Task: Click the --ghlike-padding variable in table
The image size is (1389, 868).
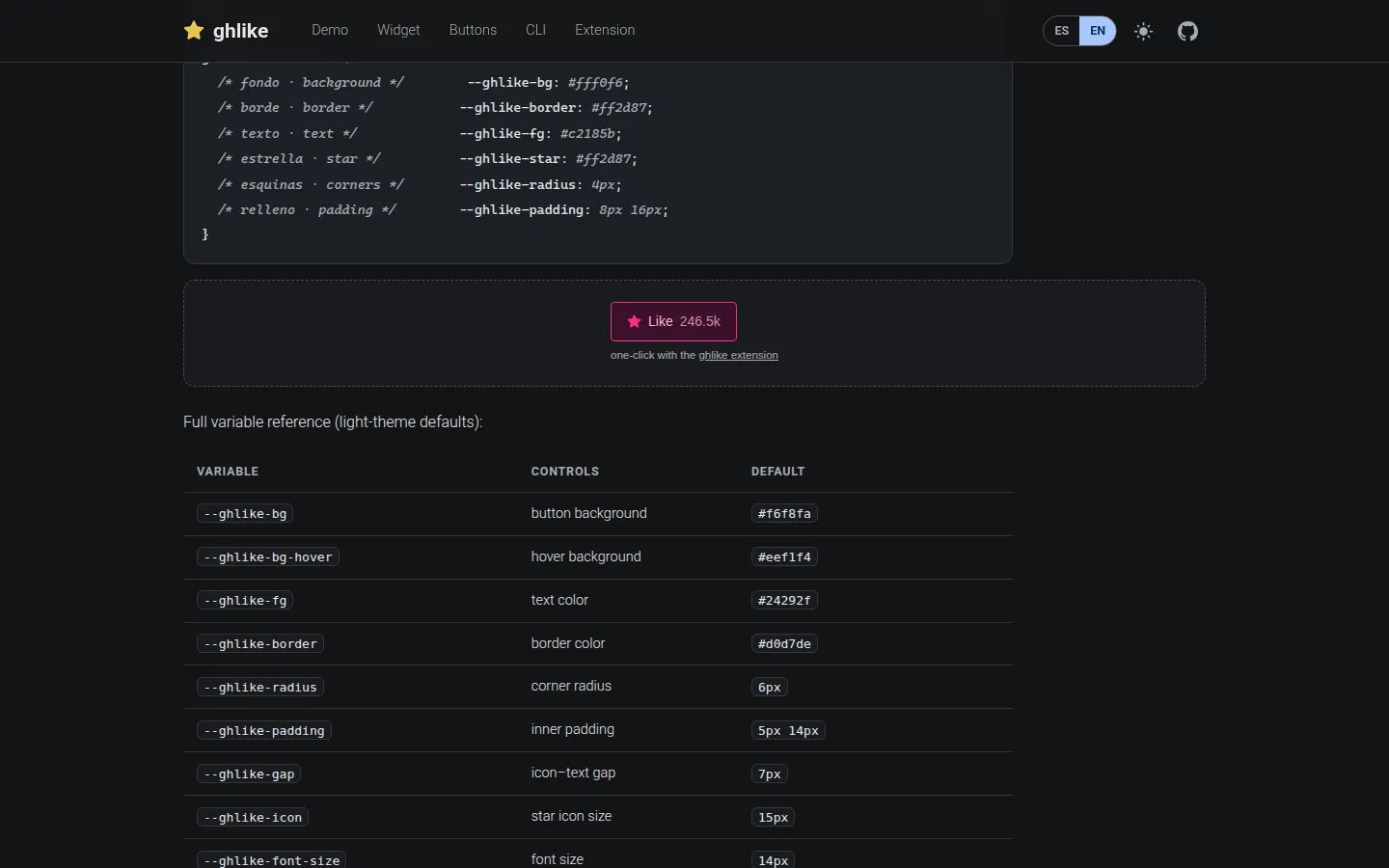Action: (x=264, y=731)
